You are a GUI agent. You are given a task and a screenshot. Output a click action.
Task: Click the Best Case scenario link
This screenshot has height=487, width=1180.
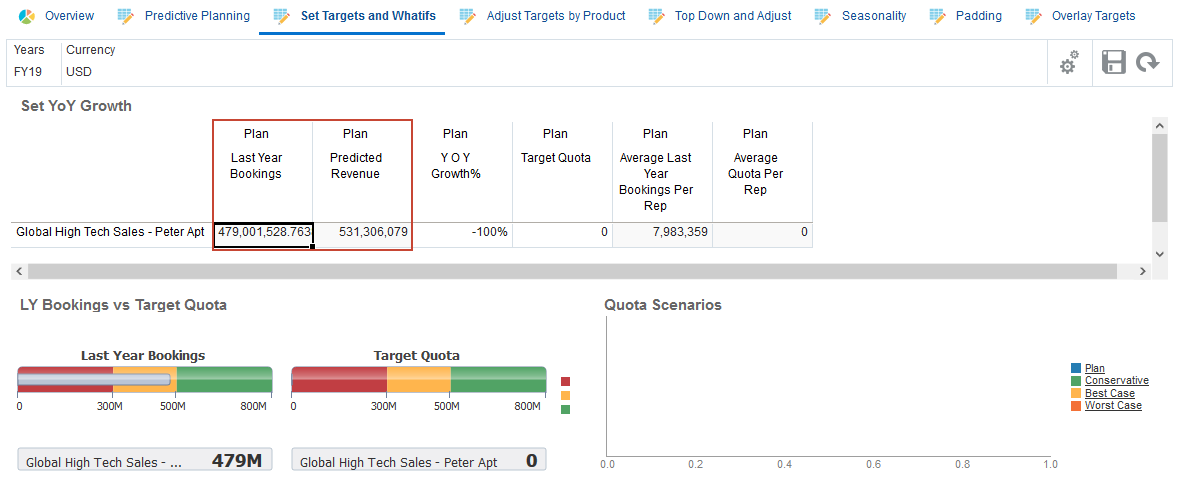coord(1109,394)
